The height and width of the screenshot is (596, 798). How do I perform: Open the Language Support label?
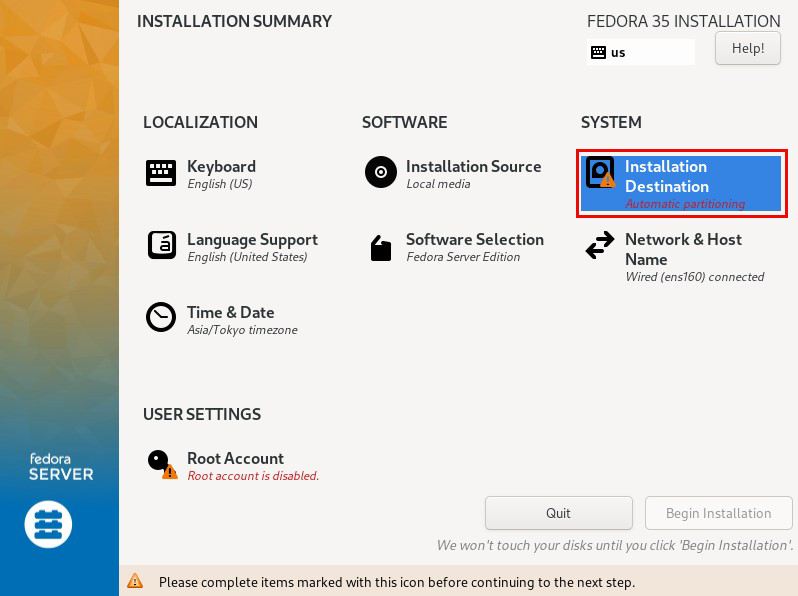point(252,240)
